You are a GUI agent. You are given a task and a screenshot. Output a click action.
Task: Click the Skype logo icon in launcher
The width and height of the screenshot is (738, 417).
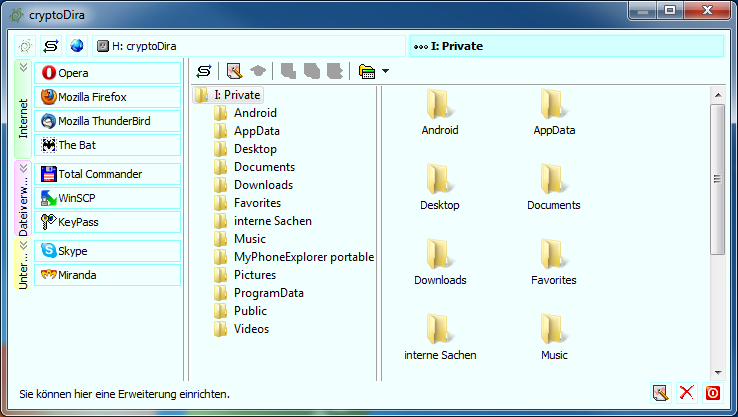48,250
